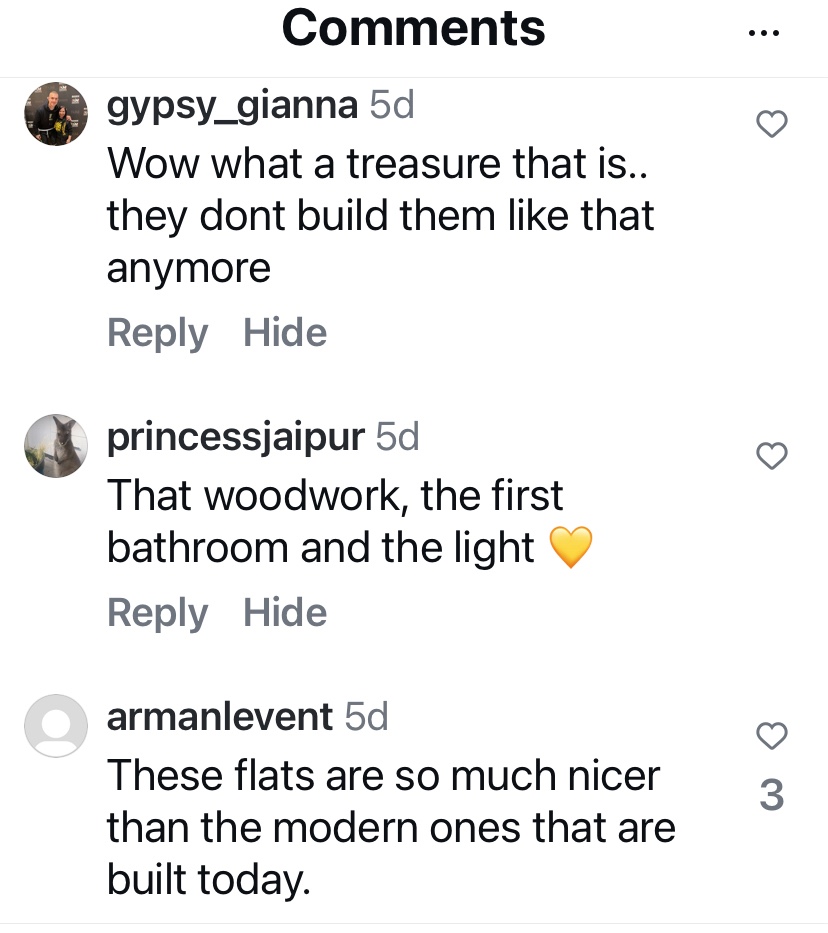Reply to gypsy_gianna's comment
This screenshot has width=828, height=933.
coord(157,333)
